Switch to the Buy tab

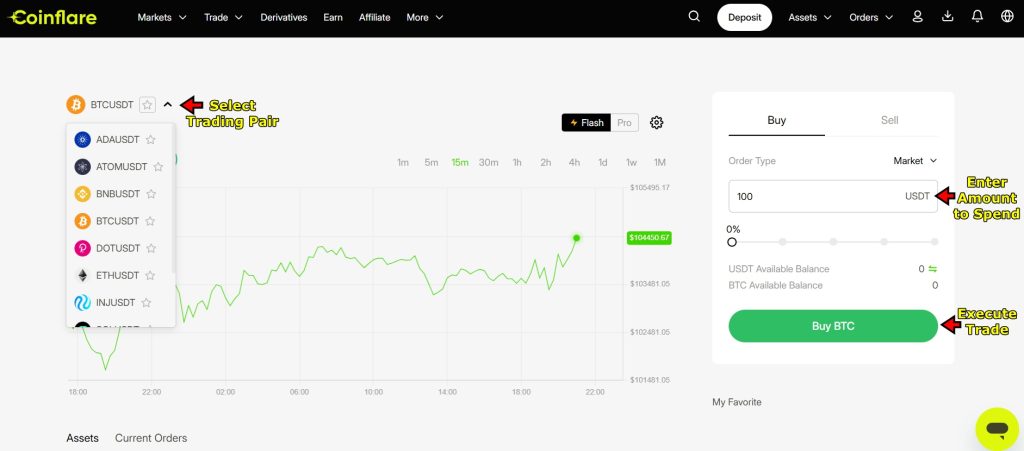coord(776,120)
